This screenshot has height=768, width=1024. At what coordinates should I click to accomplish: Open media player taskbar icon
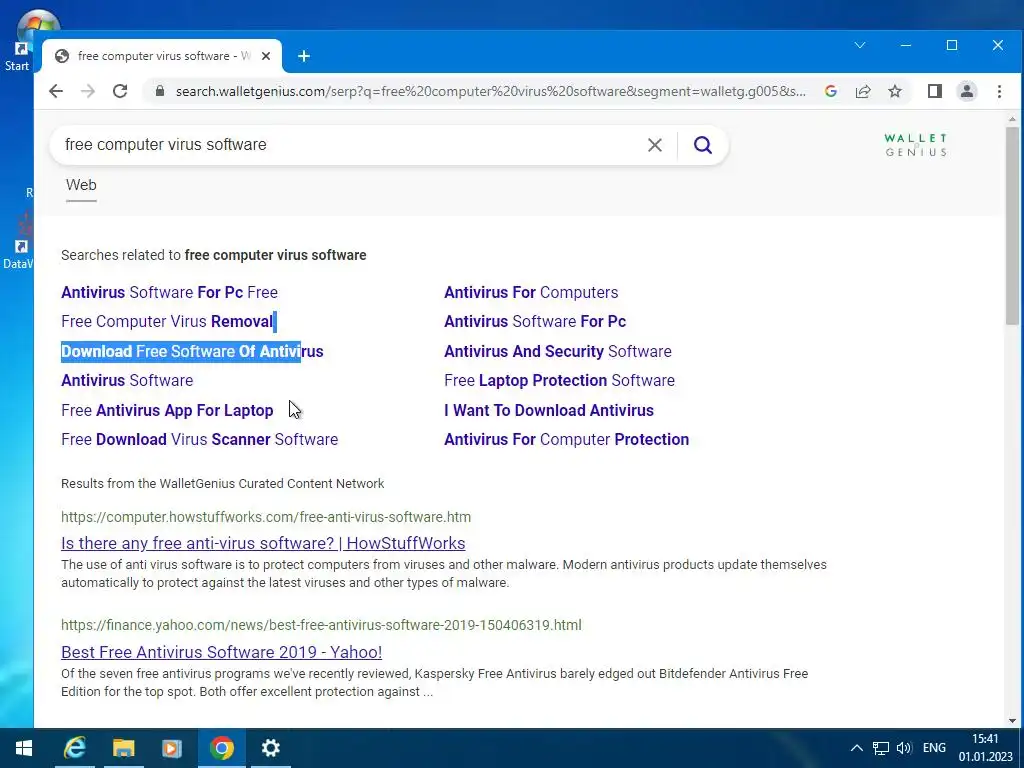click(x=172, y=748)
